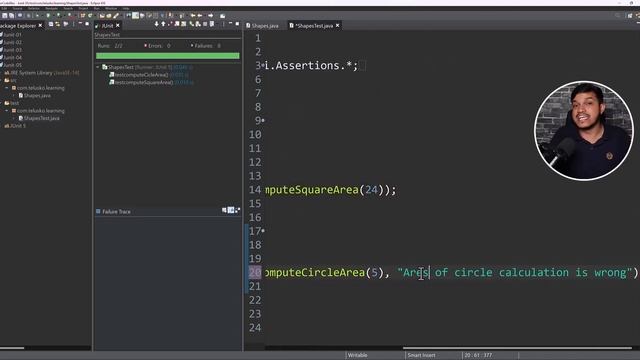Open the Help menu
The height and width of the screenshot is (360, 640).
(x=126, y=8)
